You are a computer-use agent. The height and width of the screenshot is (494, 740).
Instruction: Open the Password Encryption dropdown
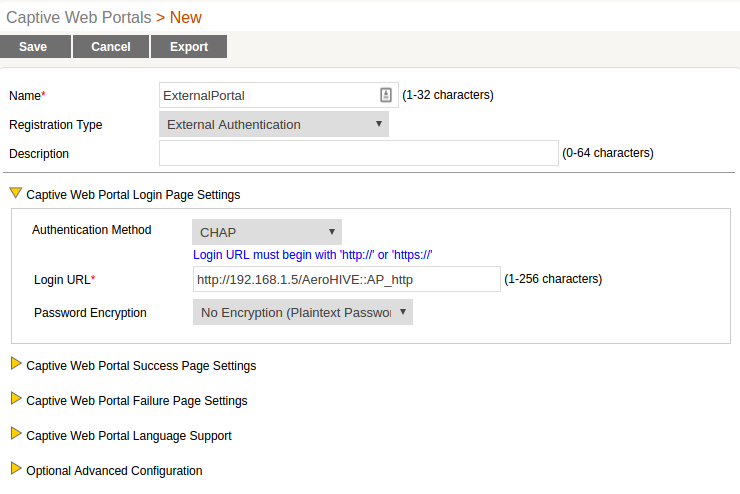coord(302,312)
